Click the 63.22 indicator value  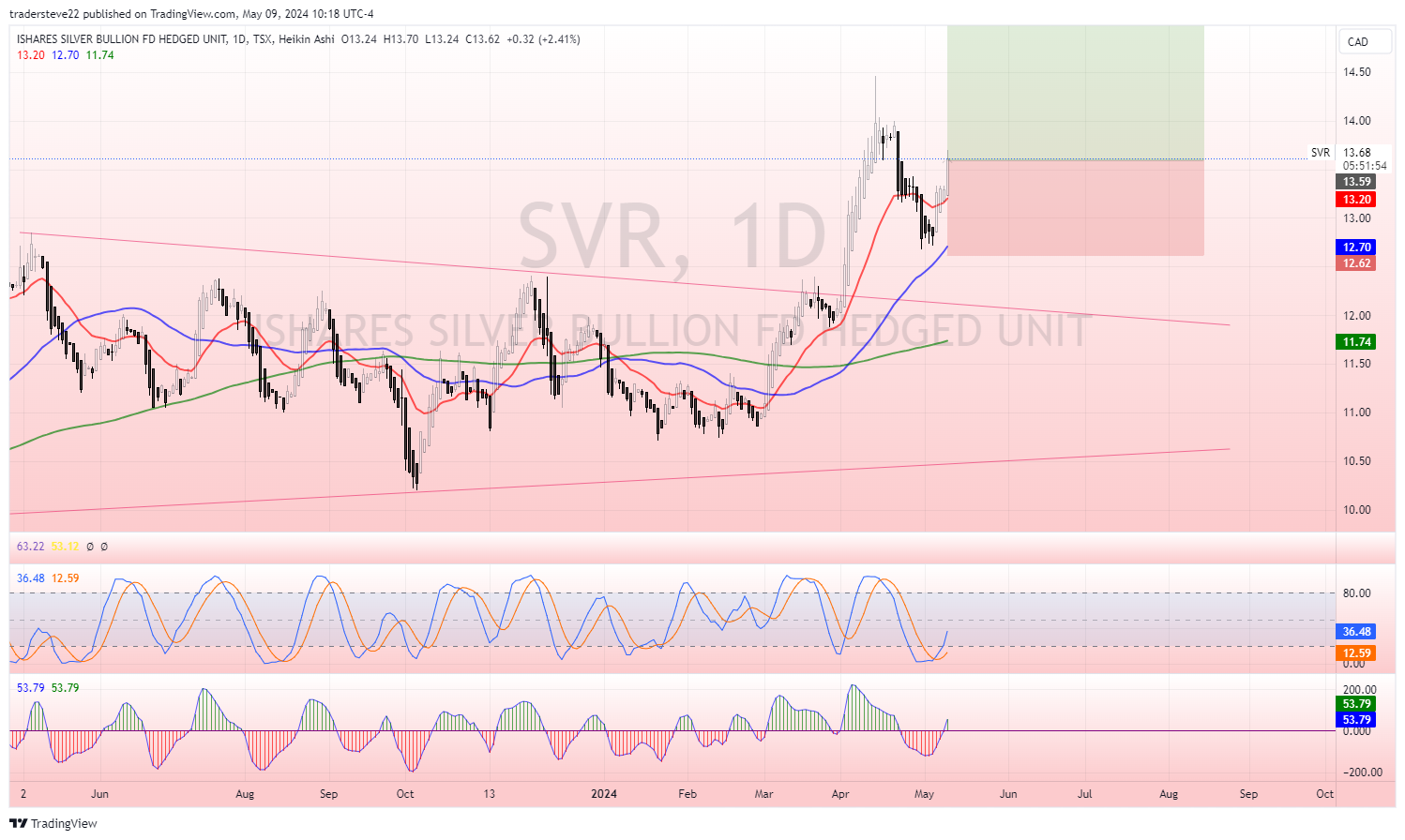pyautogui.click(x=31, y=547)
